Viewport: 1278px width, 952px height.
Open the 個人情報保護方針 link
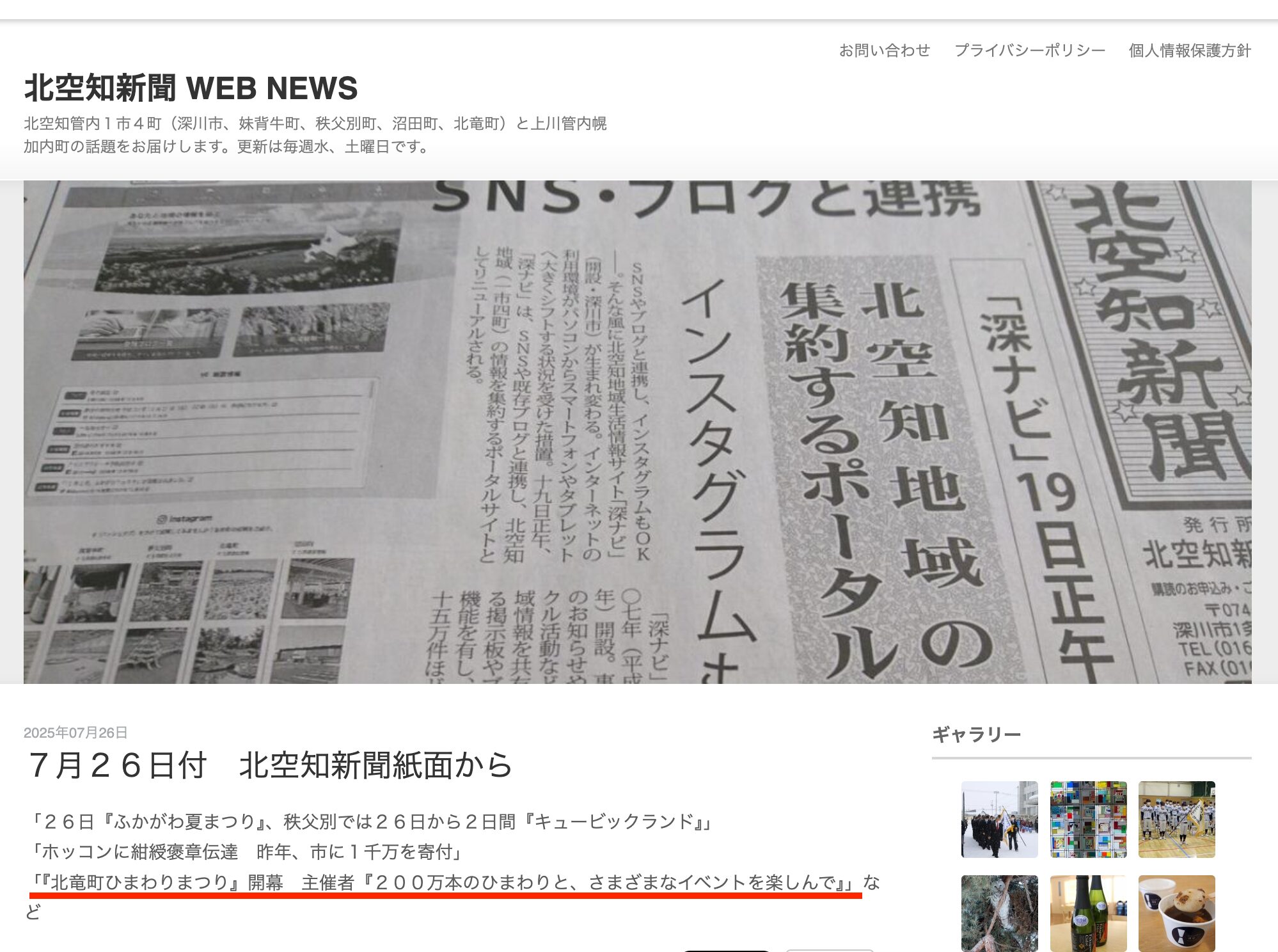pyautogui.click(x=1189, y=51)
